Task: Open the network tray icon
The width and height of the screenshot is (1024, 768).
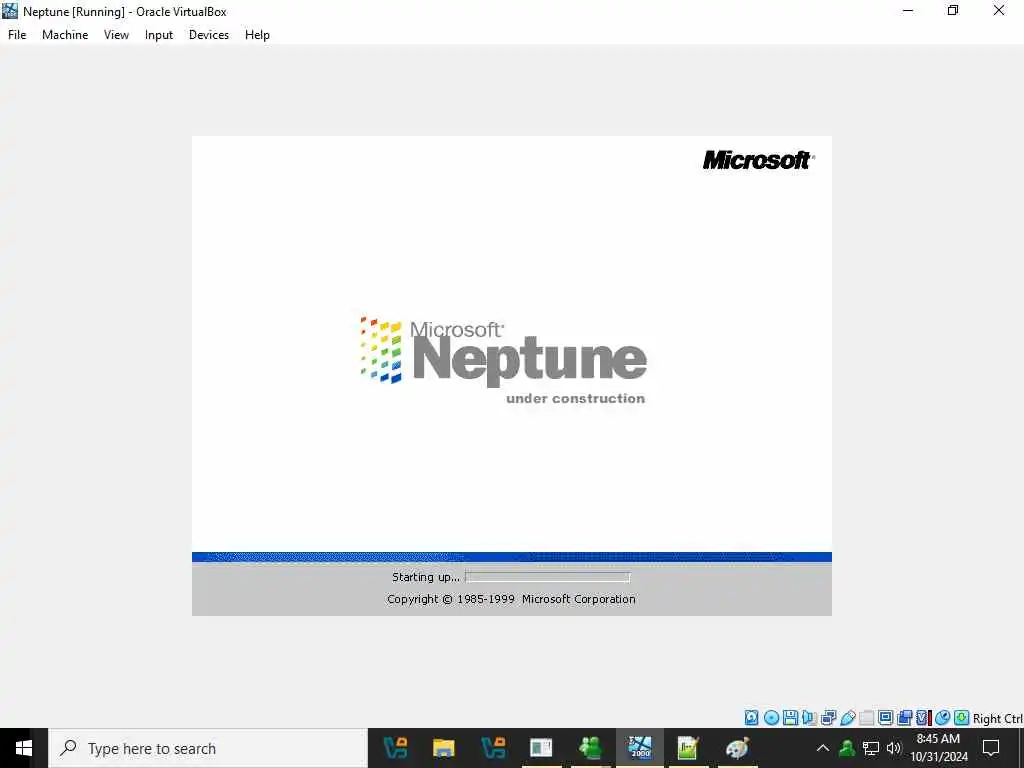Action: pyautogui.click(x=871, y=748)
